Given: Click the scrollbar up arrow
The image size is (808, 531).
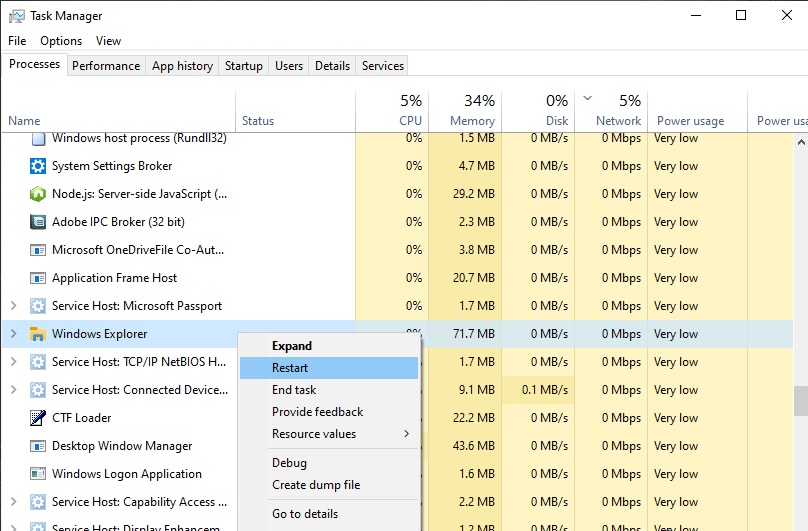Looking at the screenshot, I should 801,141.
